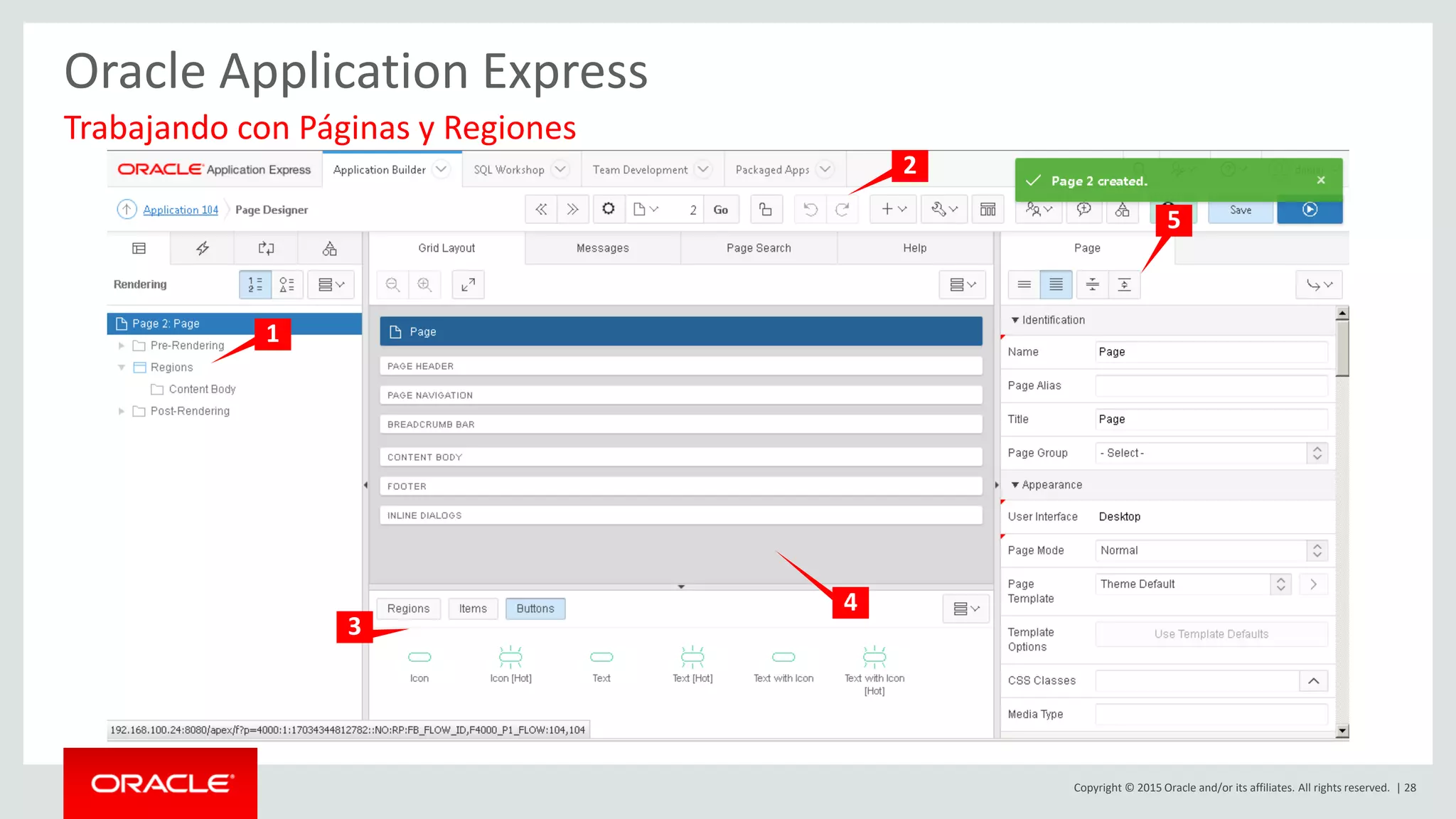Redo the last change
This screenshot has height=819, width=1456.
(842, 210)
